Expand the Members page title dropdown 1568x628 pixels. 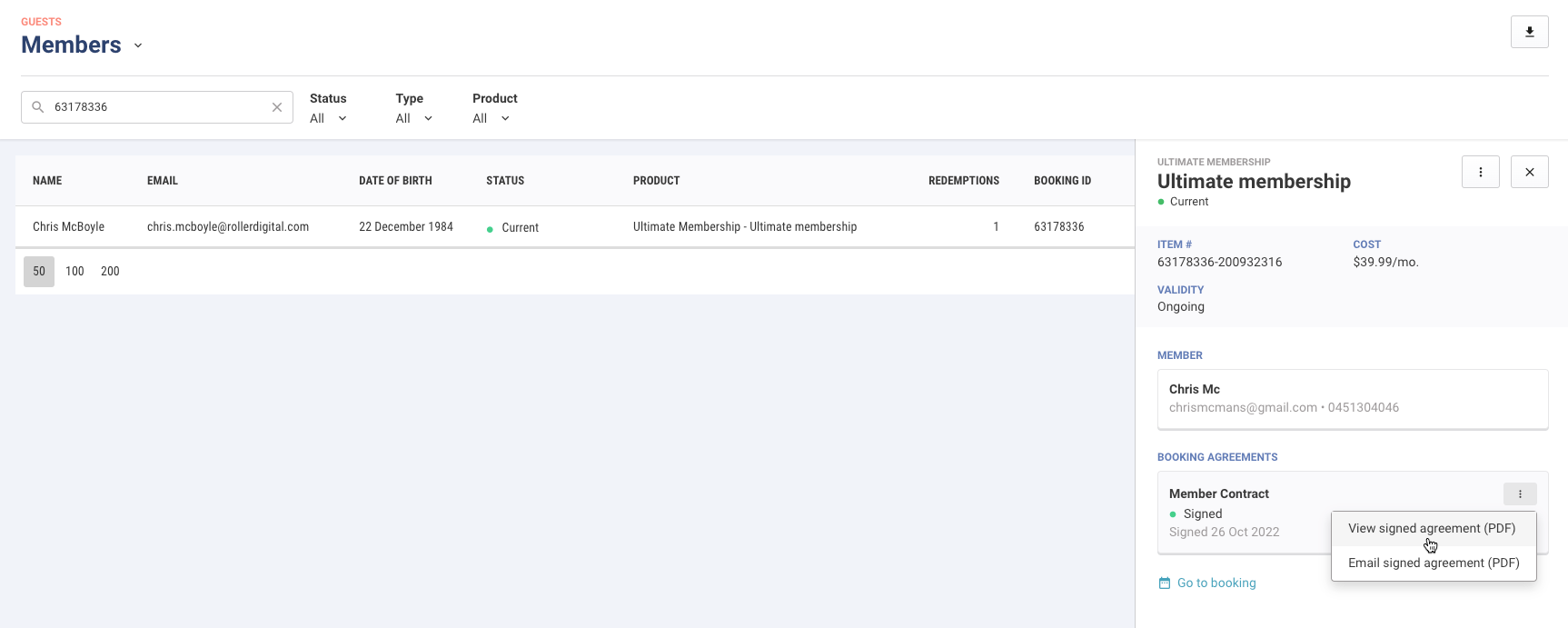tap(138, 45)
